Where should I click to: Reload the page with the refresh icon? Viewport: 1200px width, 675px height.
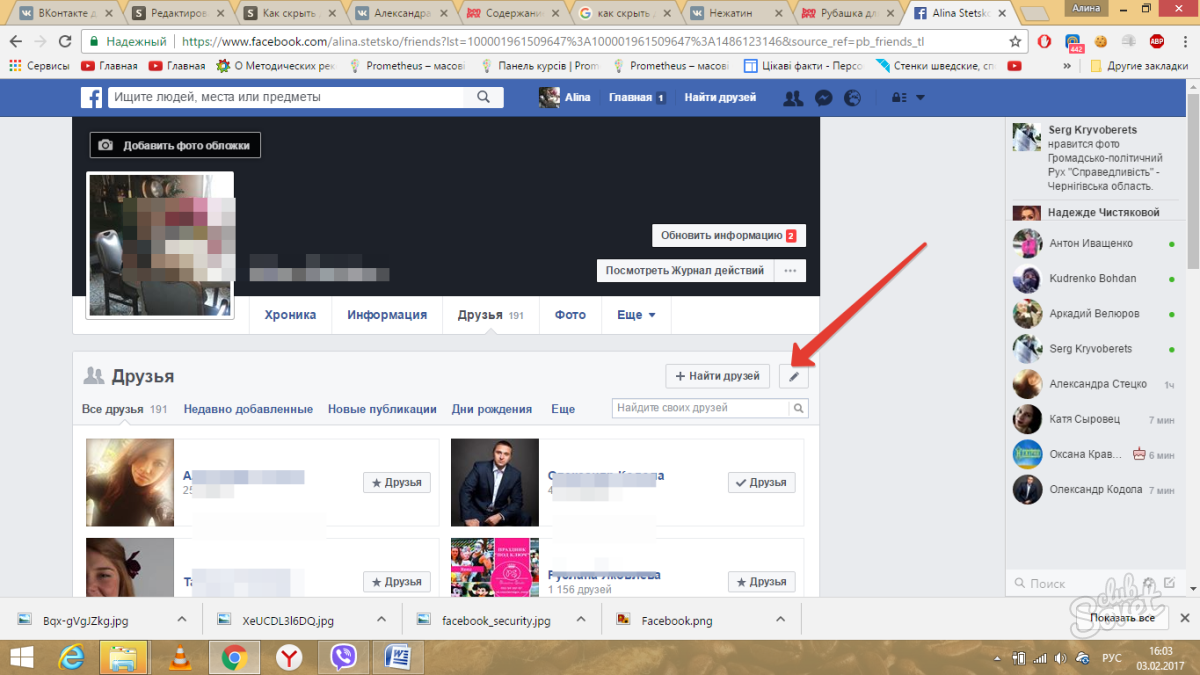[65, 42]
